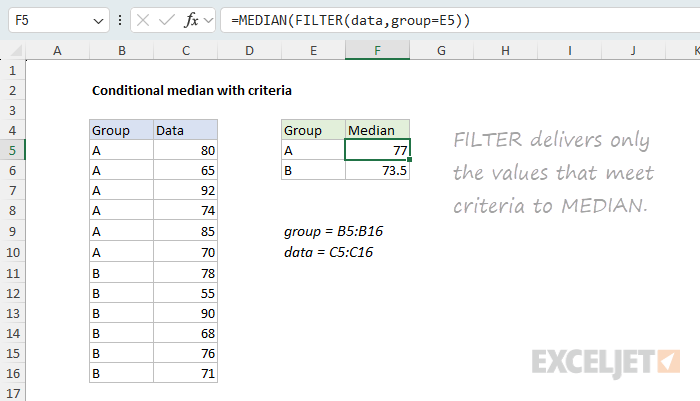The height and width of the screenshot is (401, 700).
Task: Expand the Name Box dropdown arrow
Action: point(98,21)
